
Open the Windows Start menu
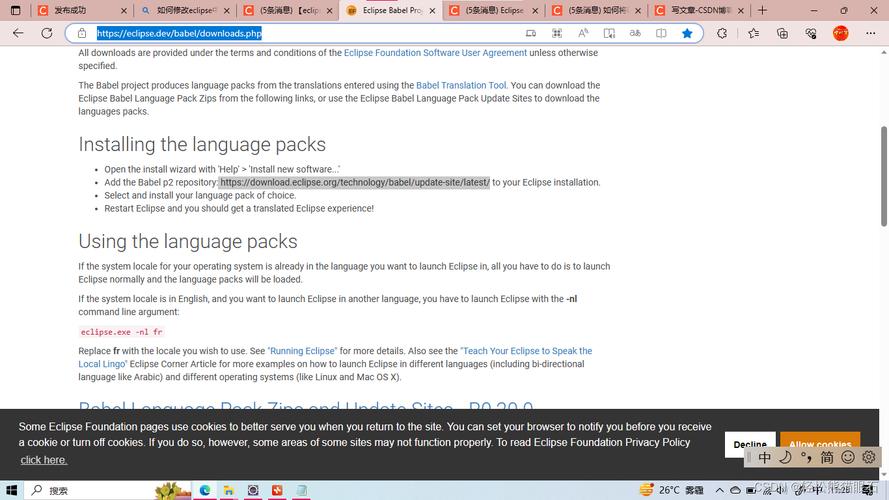pyautogui.click(x=11, y=490)
